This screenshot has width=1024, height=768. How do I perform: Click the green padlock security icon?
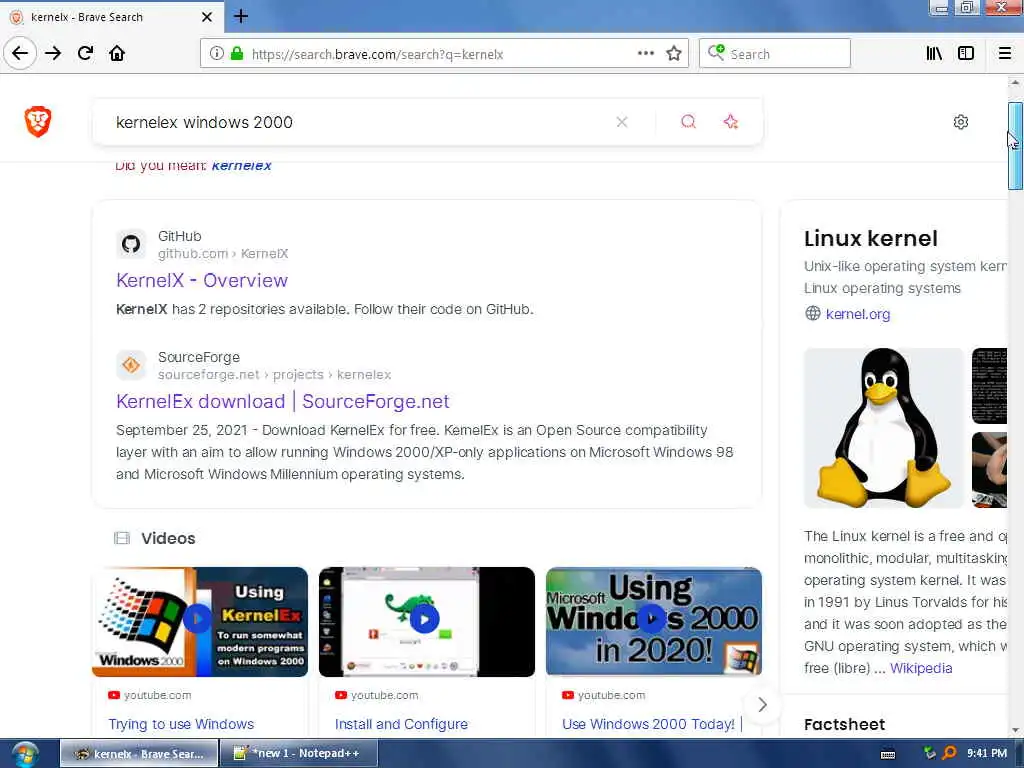[237, 54]
